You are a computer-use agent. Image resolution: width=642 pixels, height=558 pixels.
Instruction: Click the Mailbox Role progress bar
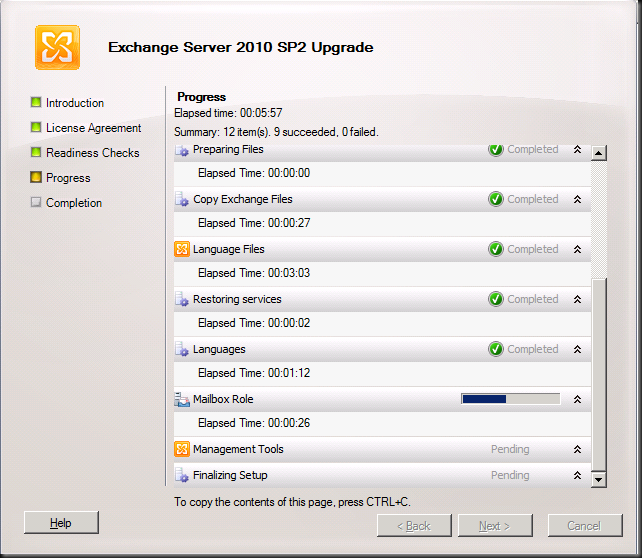tap(511, 399)
